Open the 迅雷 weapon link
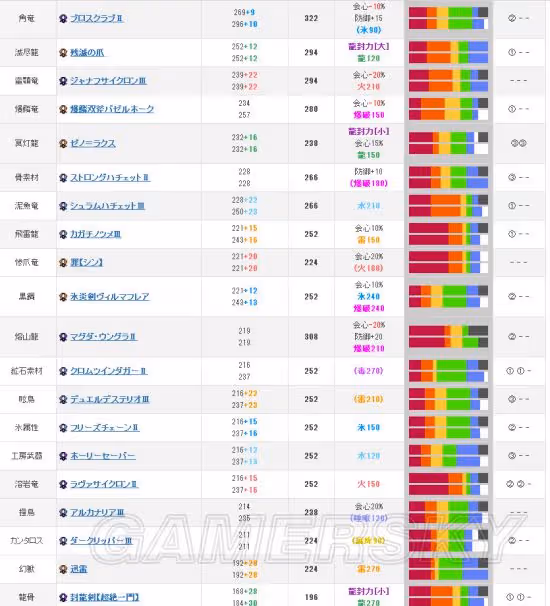550x606 pixels. 78,569
